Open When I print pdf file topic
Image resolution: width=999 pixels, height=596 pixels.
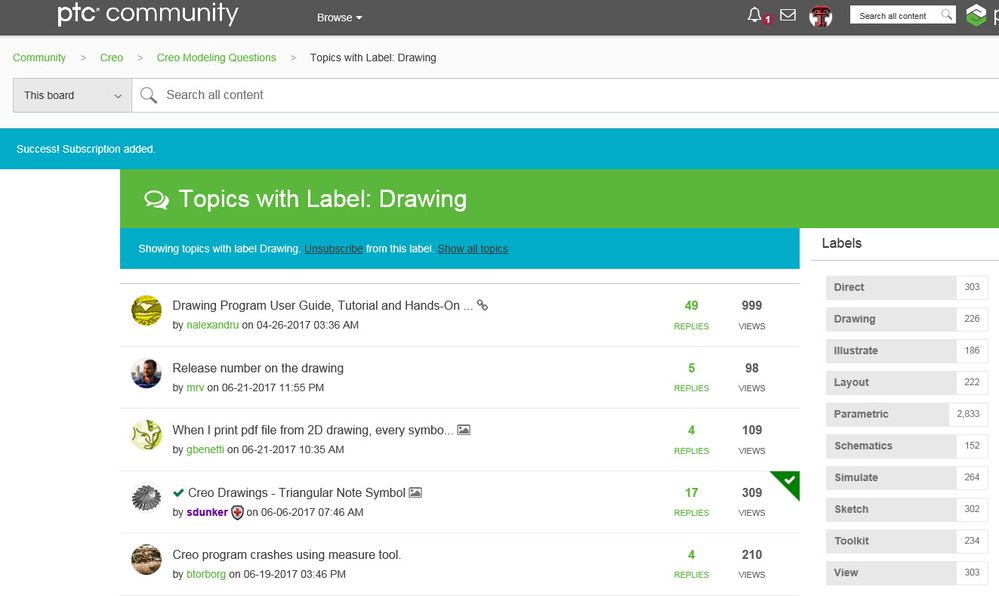313,430
